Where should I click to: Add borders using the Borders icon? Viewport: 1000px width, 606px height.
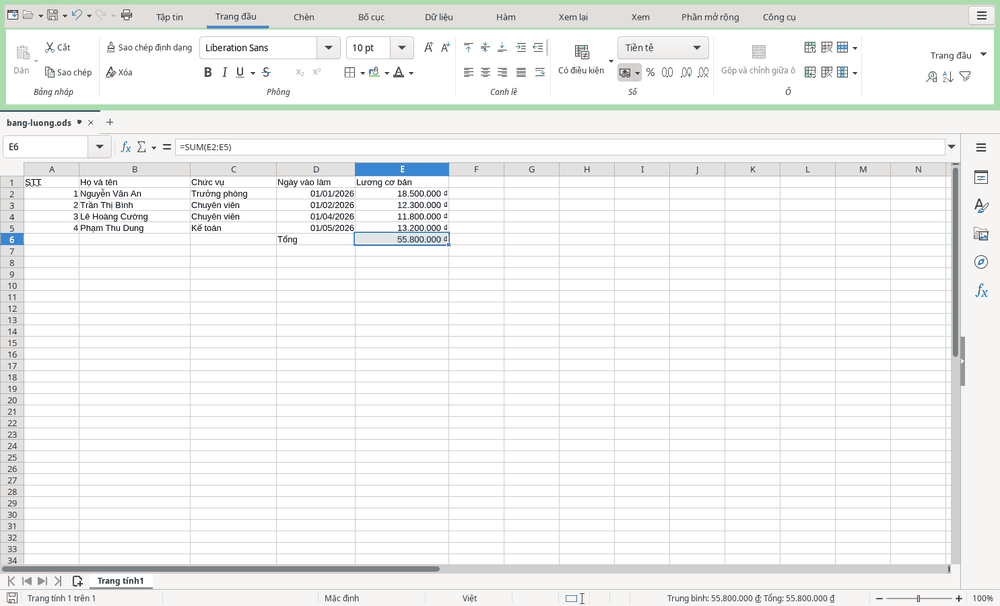pyautogui.click(x=349, y=72)
